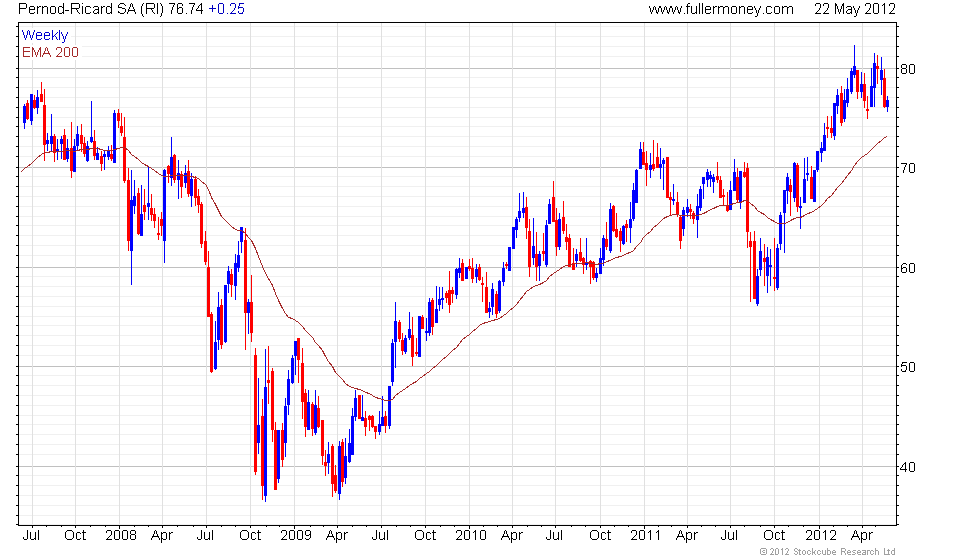Click the 'Oct' label just before 2010

[425, 536]
